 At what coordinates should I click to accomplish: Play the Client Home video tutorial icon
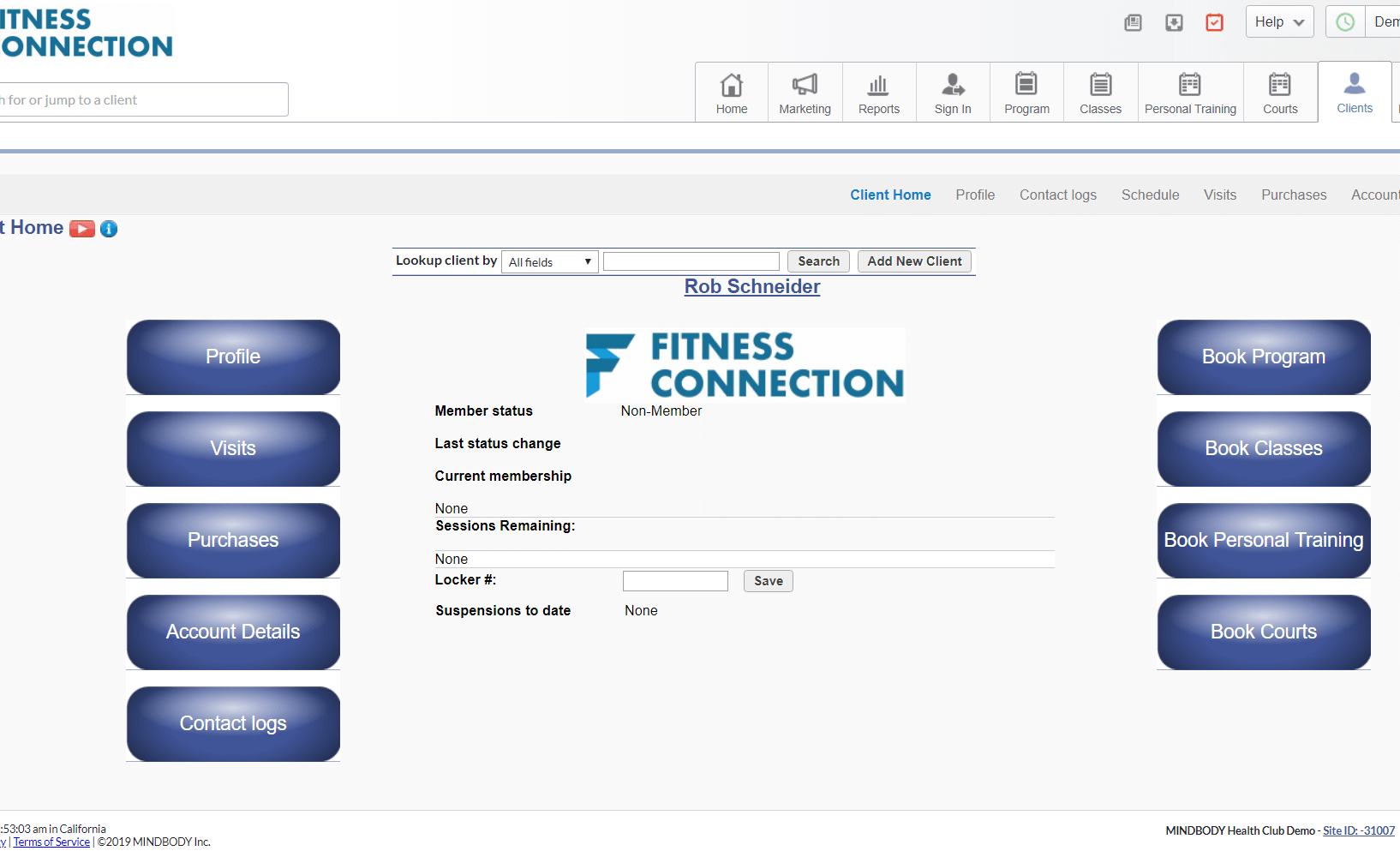tap(82, 229)
